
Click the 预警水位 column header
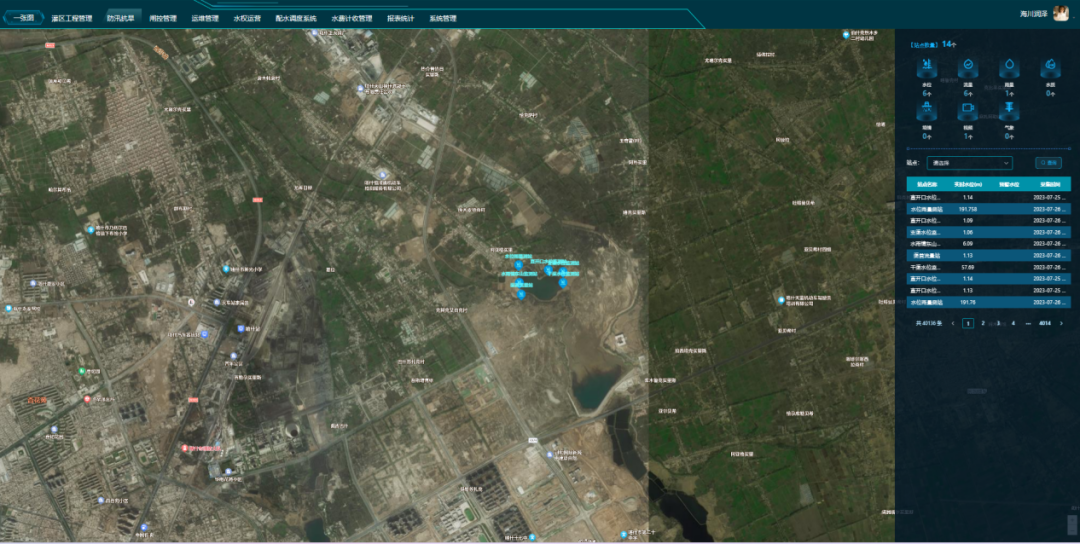[x=1009, y=185]
